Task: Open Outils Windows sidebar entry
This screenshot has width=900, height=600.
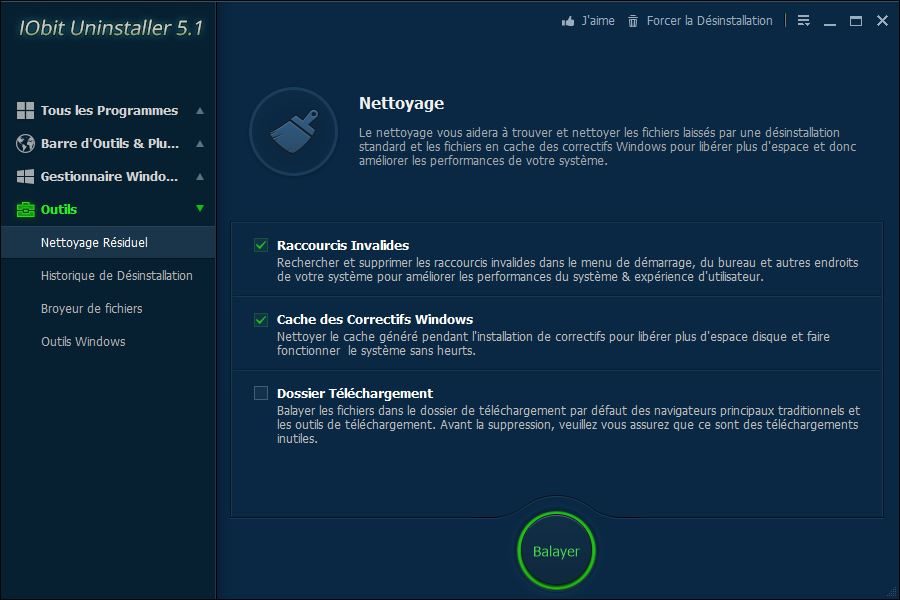Action: [83, 341]
